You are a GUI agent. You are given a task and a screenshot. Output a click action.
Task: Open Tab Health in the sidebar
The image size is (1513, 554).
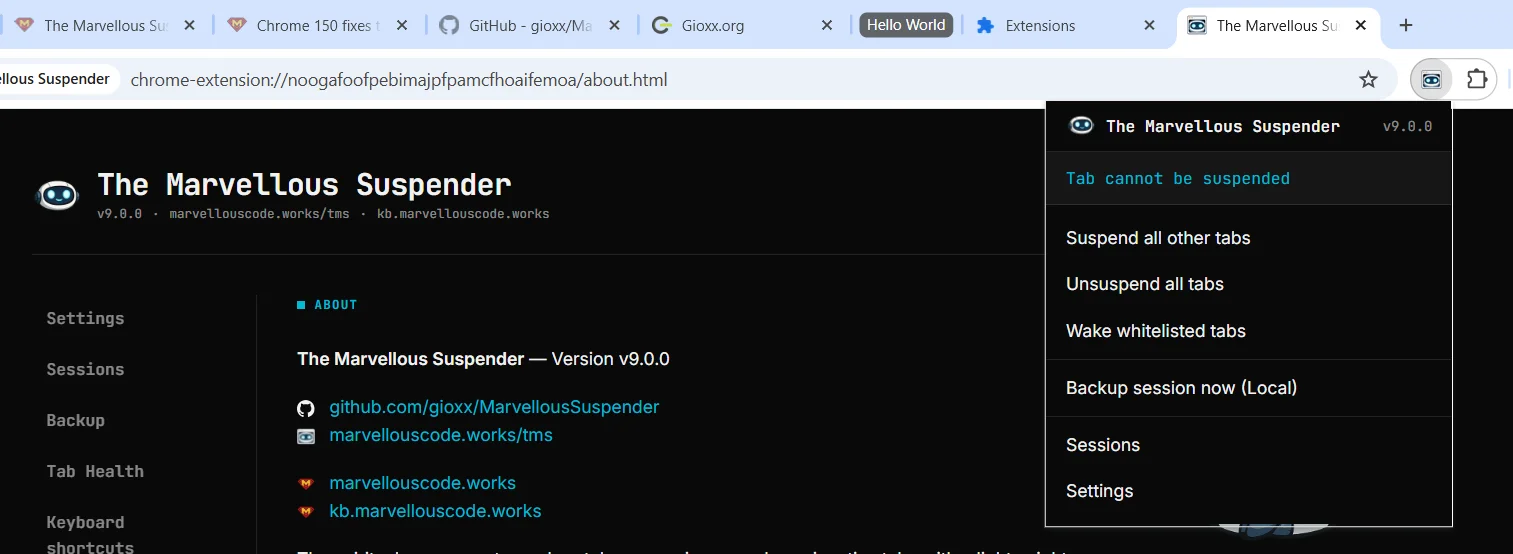(95, 471)
